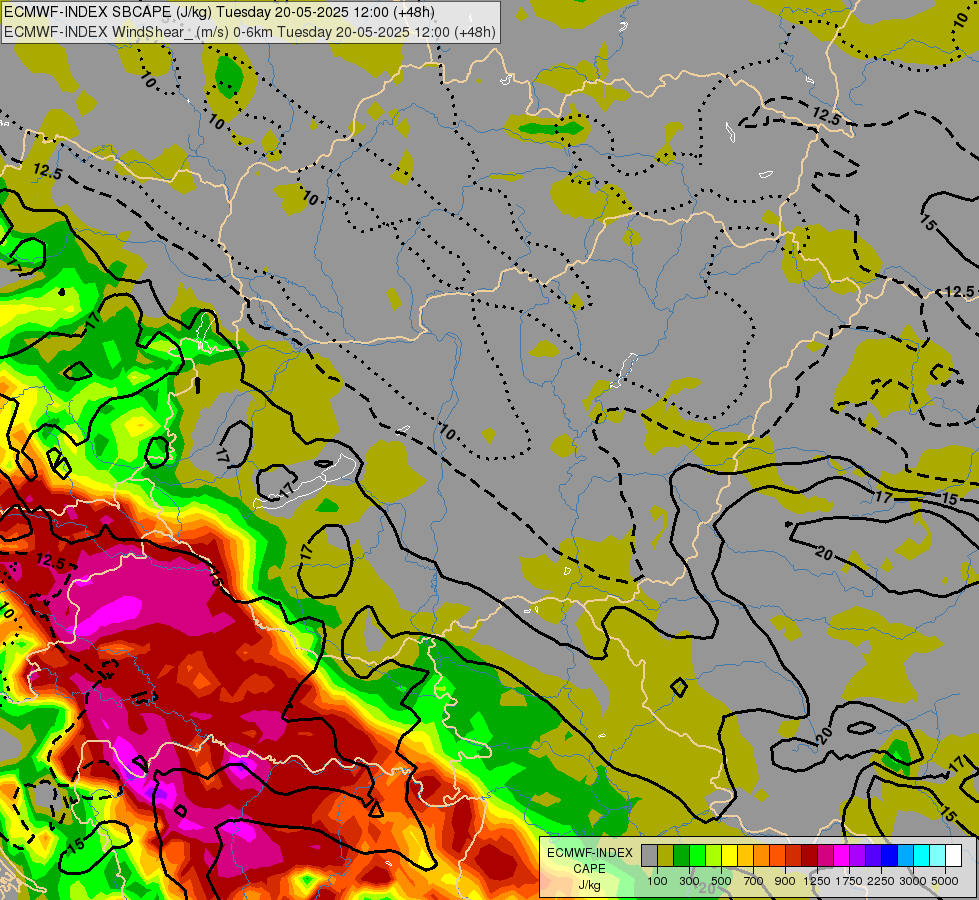This screenshot has height=900, width=979.
Task: Click the 500 value on the legend
Action: [x=721, y=881]
